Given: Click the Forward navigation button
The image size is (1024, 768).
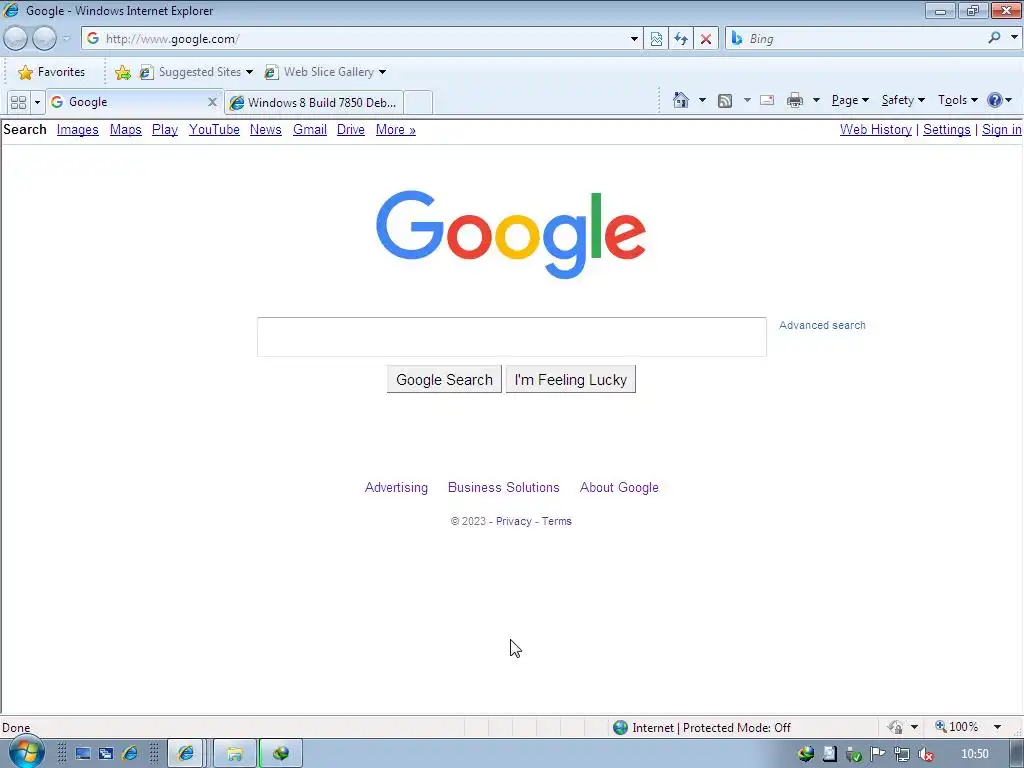Looking at the screenshot, I should click(44, 39).
